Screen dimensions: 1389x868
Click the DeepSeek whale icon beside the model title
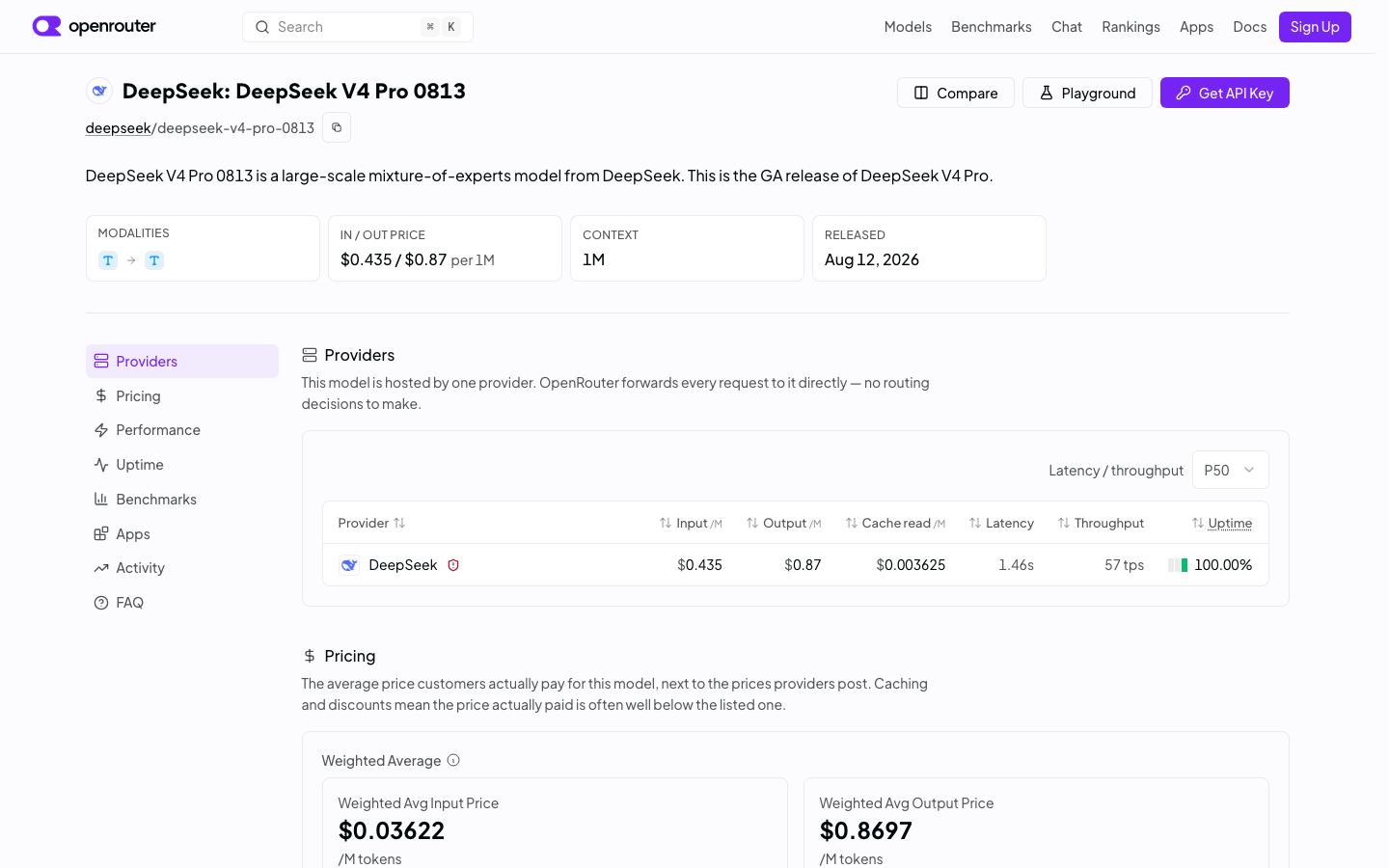point(99,91)
